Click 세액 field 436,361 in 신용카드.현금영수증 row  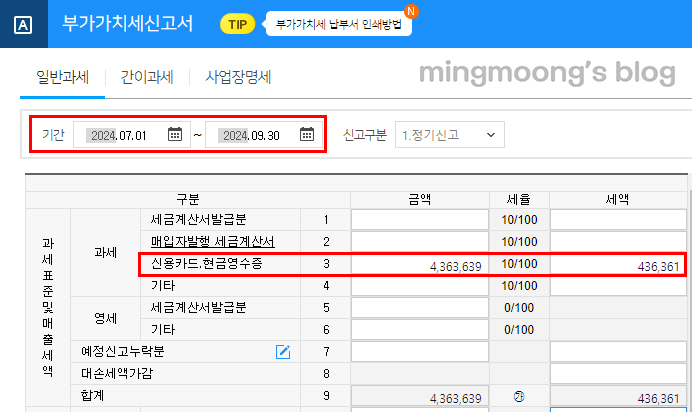coord(617,264)
